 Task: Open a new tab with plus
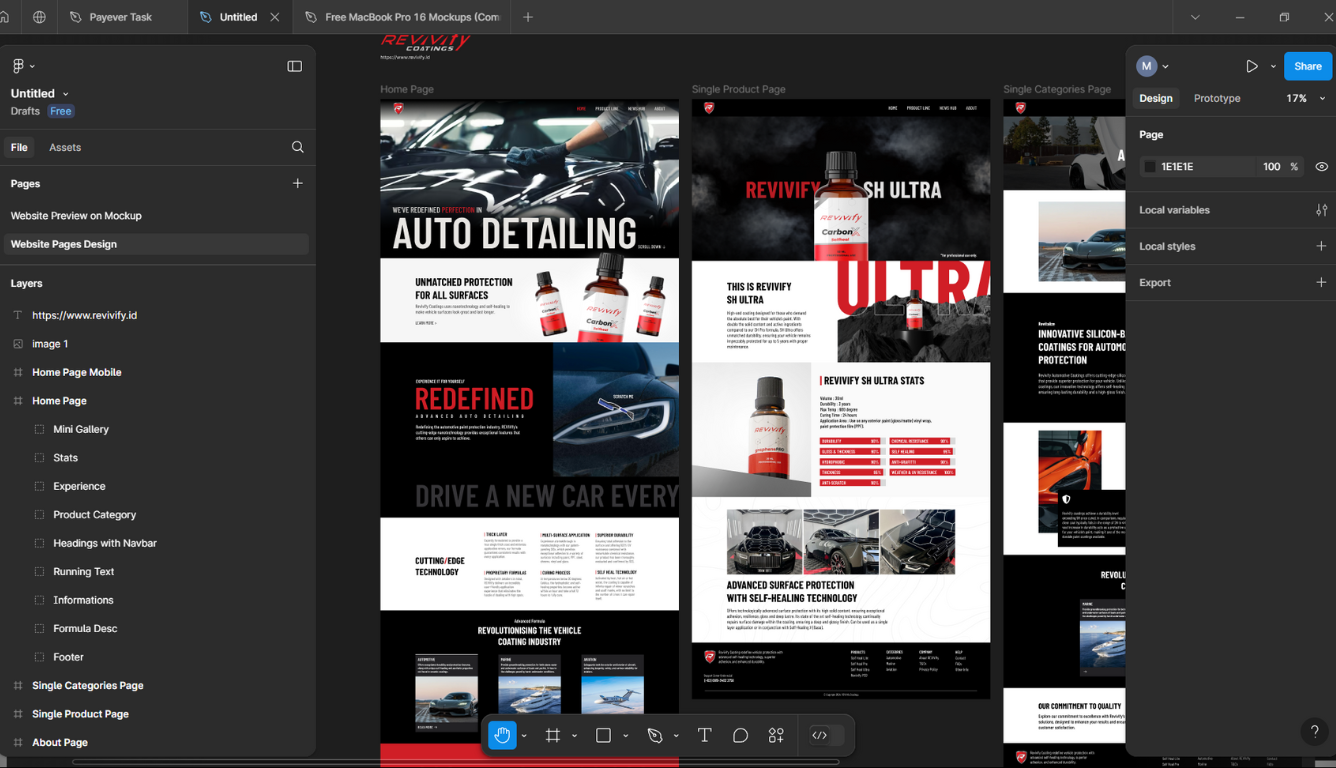pos(528,17)
